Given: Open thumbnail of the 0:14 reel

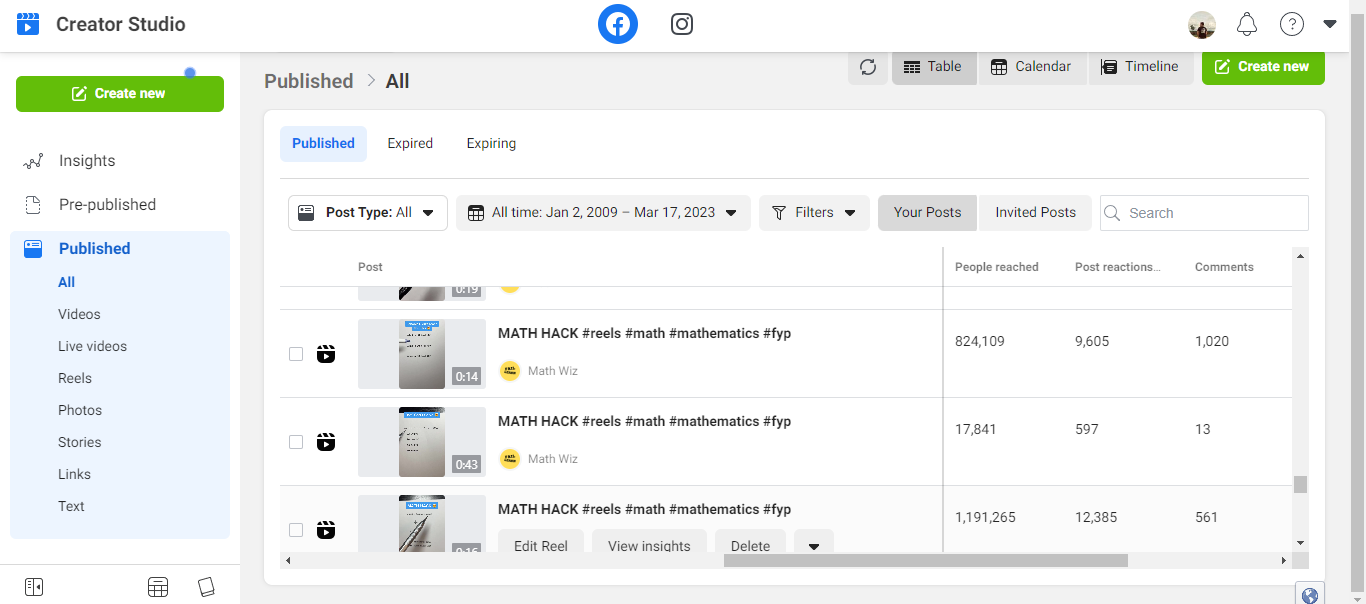Looking at the screenshot, I should point(422,354).
